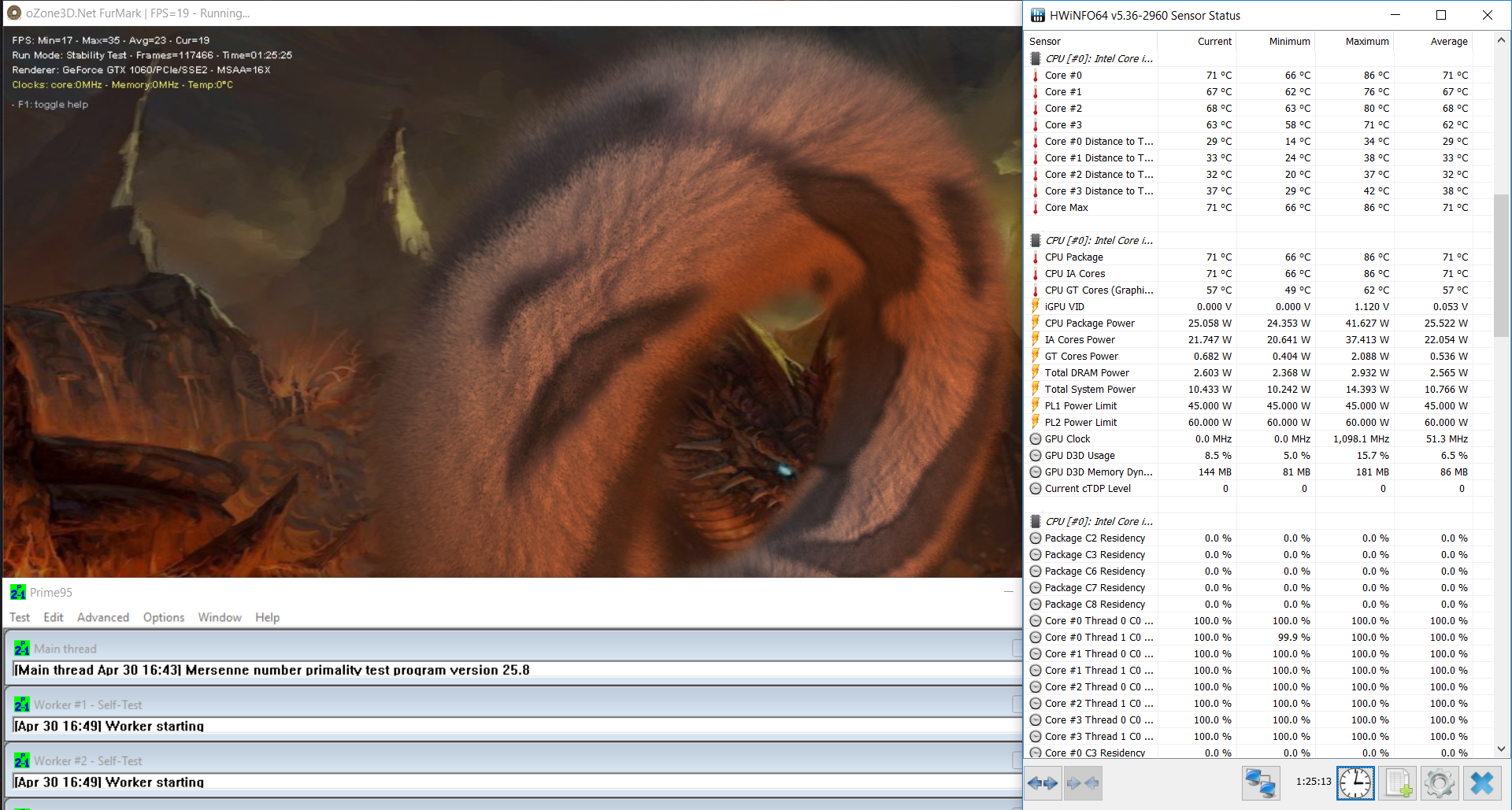Open the Edit menu in Prime95
The width and height of the screenshot is (1512, 810).
pos(54,617)
